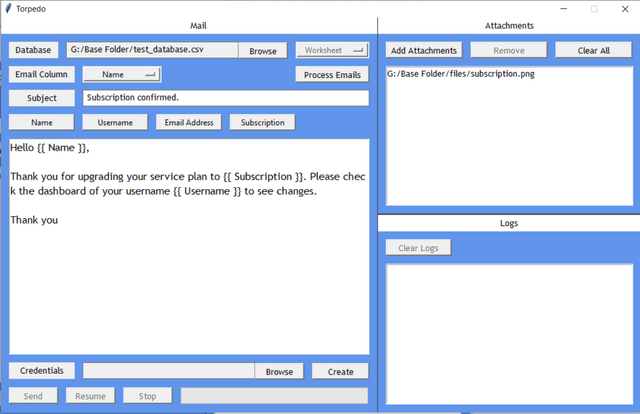
Task: Click the Resume button
Action: [90, 396]
